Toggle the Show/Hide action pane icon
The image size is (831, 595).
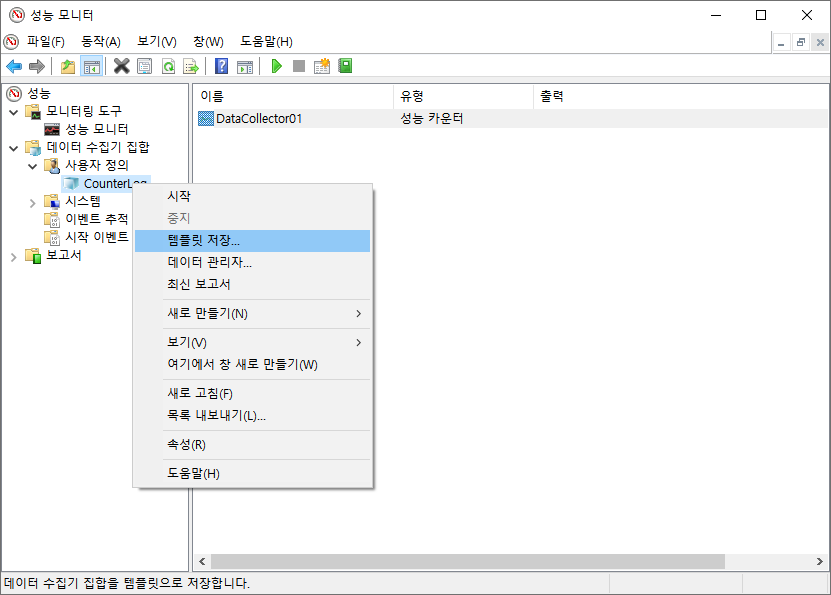point(245,66)
